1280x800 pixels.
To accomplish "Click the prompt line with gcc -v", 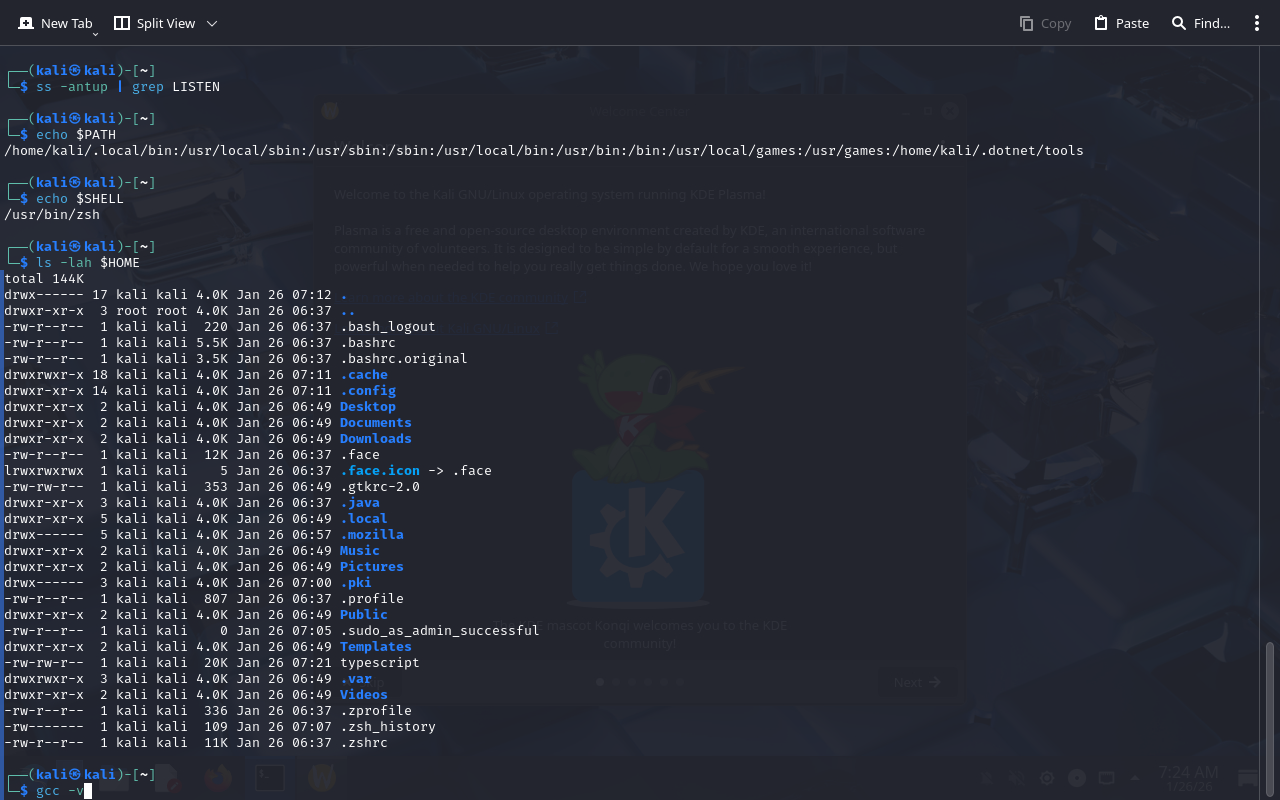I will (60, 791).
